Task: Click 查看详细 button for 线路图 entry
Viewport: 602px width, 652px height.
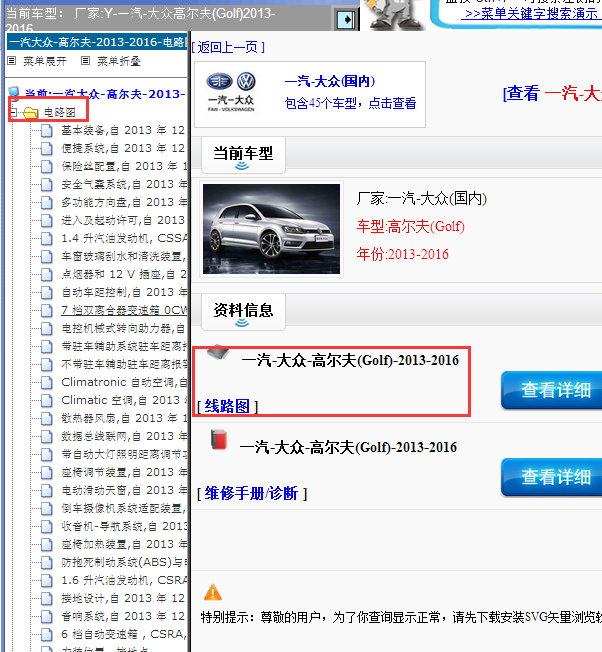Action: coord(552,390)
